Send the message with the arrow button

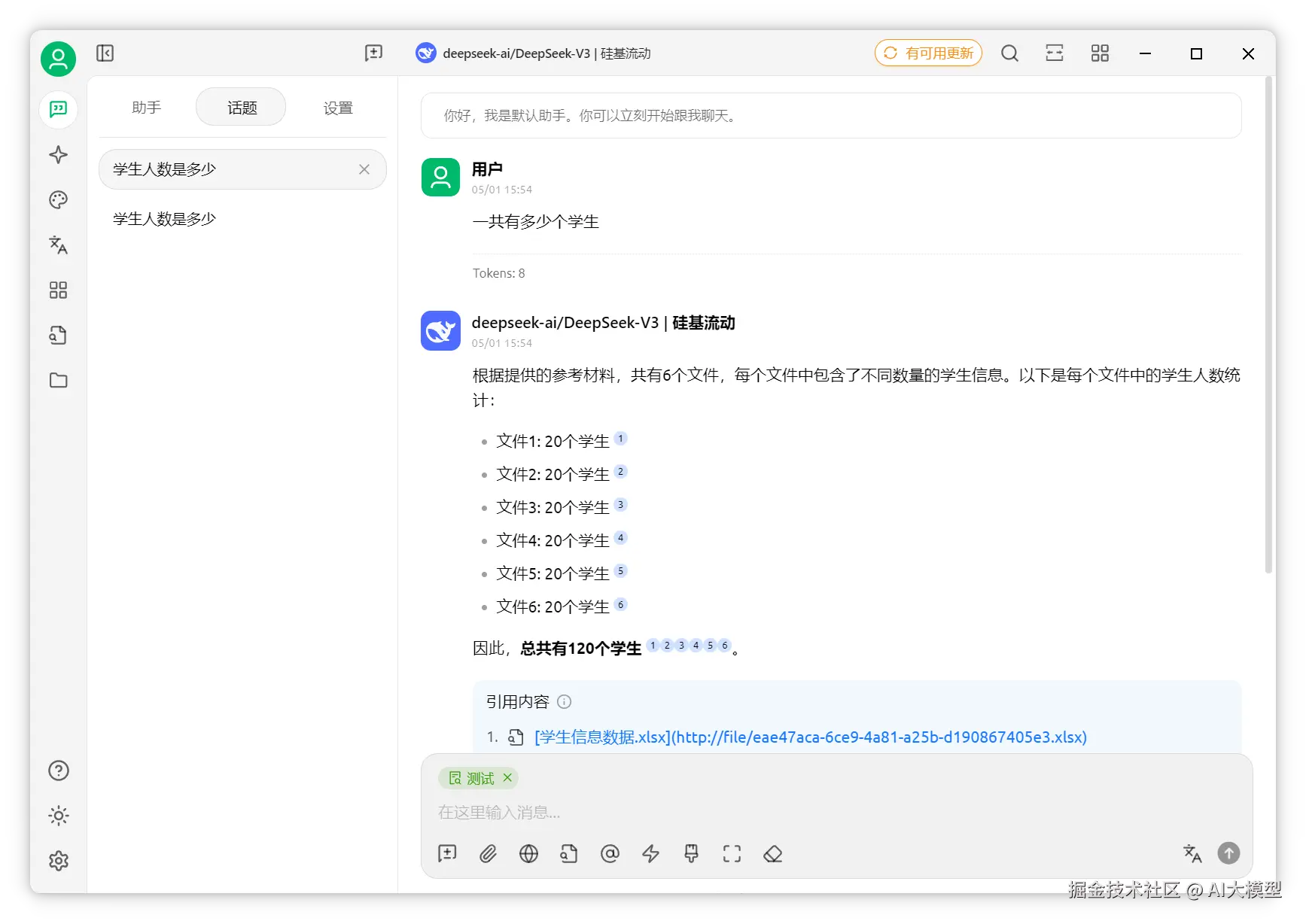tap(1228, 853)
